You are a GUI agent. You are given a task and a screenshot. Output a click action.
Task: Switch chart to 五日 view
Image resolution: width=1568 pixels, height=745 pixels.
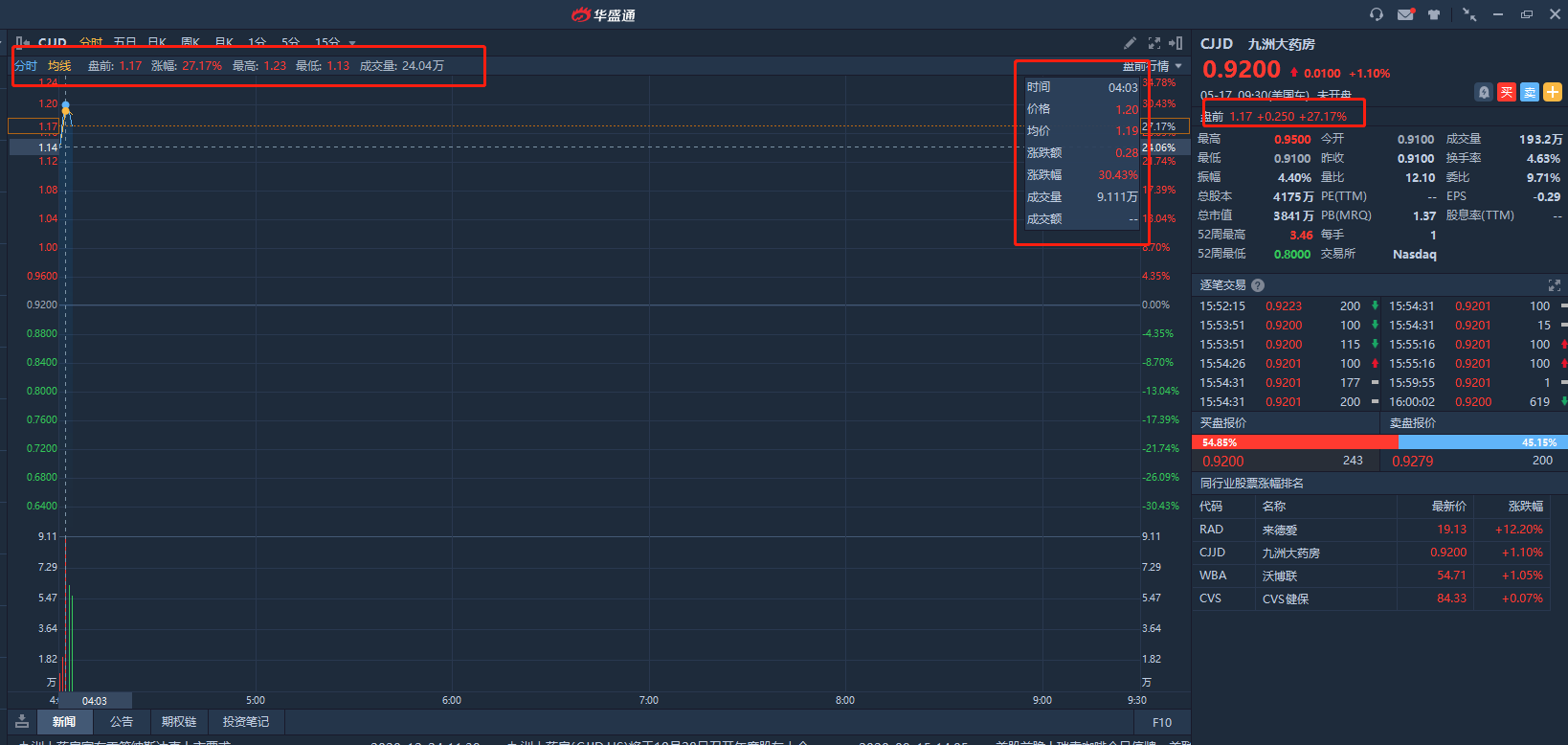(x=124, y=43)
